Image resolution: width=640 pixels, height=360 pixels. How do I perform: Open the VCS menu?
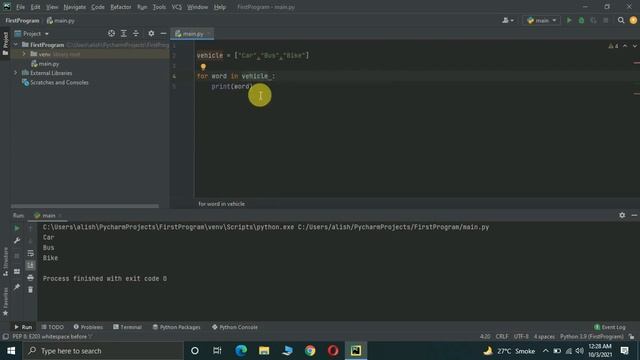tap(176, 7)
